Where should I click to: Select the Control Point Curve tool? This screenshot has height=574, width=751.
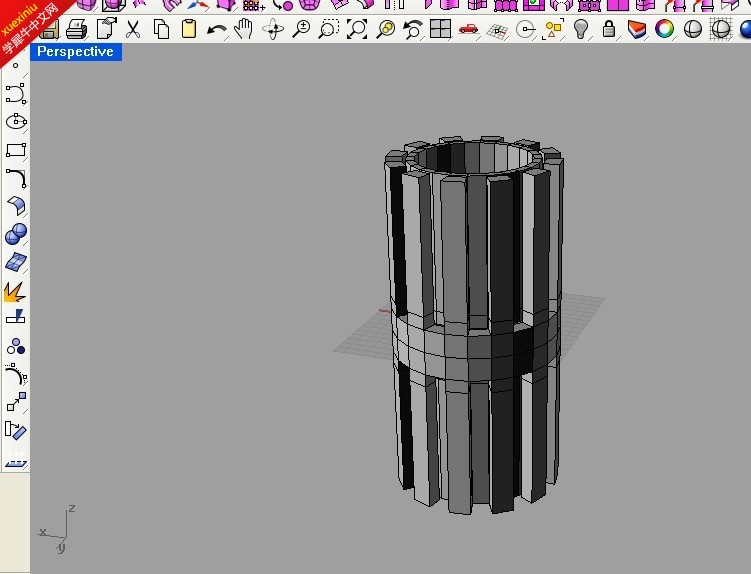16,93
